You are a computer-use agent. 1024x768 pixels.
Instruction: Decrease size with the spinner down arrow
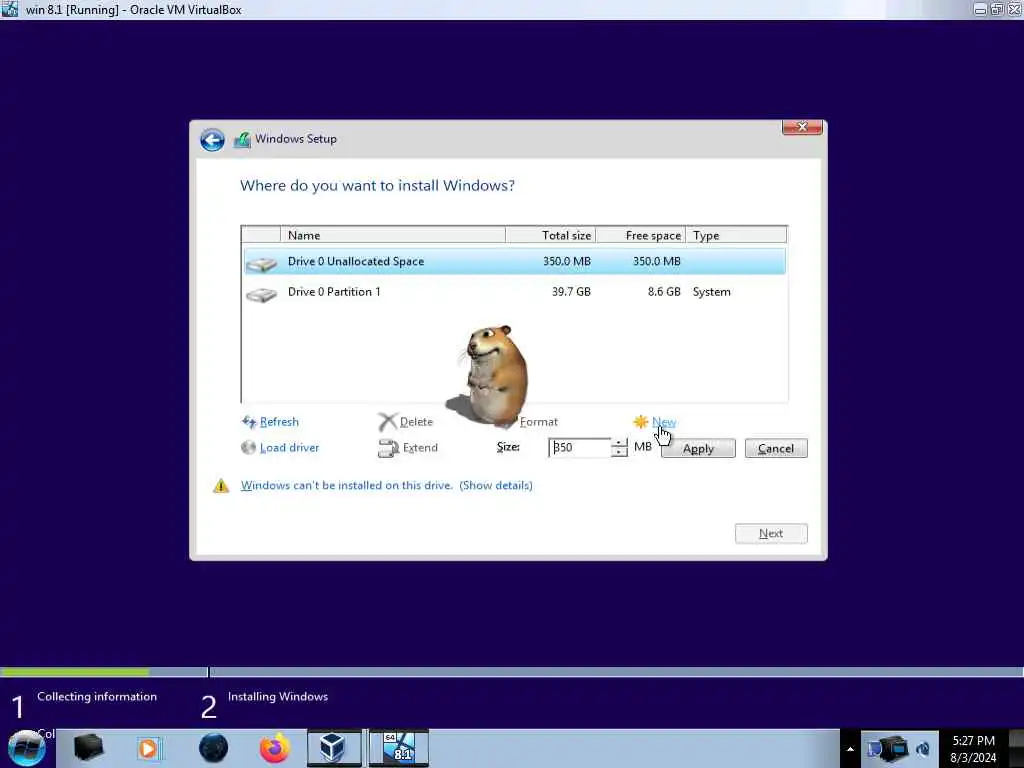[x=619, y=453]
